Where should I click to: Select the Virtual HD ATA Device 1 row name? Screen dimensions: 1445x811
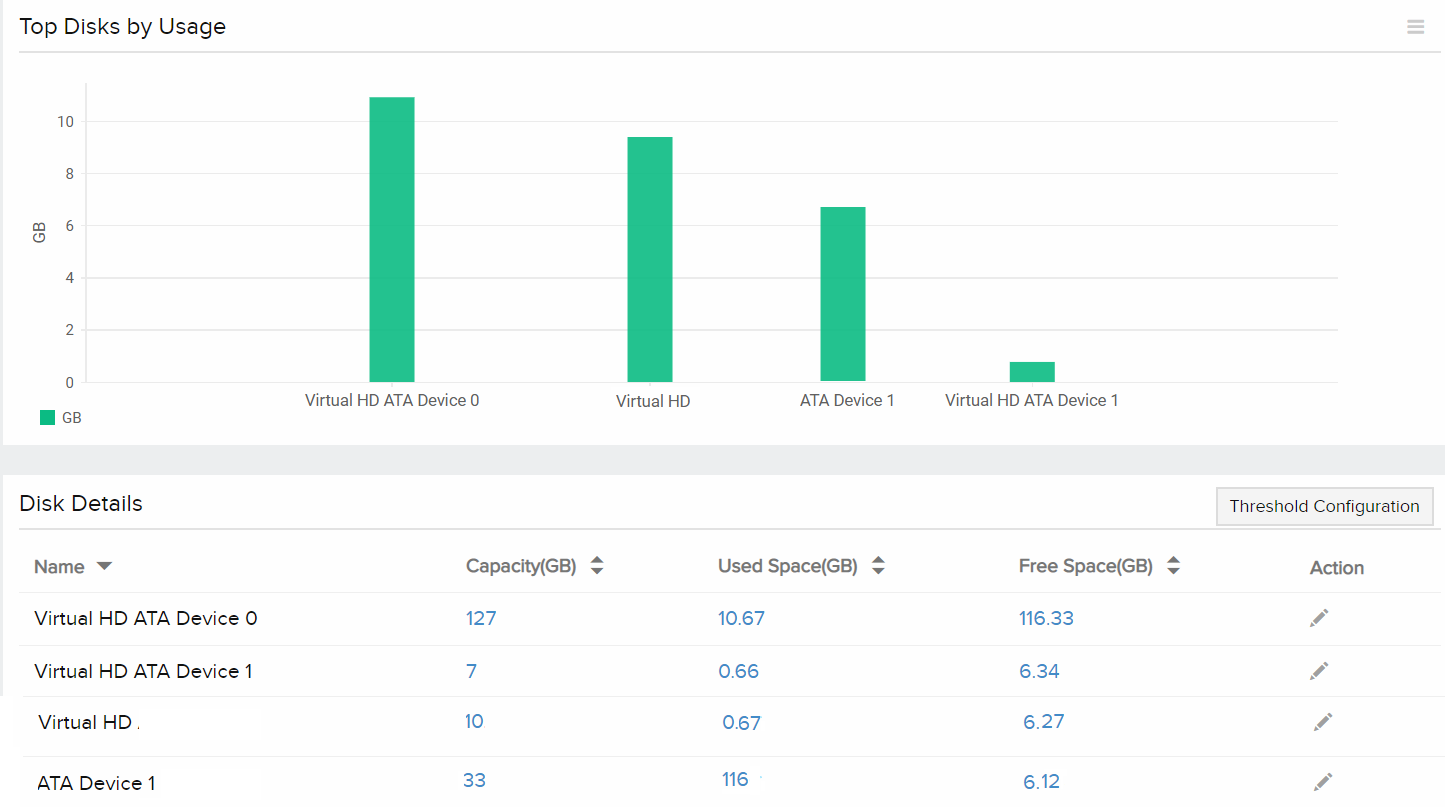click(143, 671)
